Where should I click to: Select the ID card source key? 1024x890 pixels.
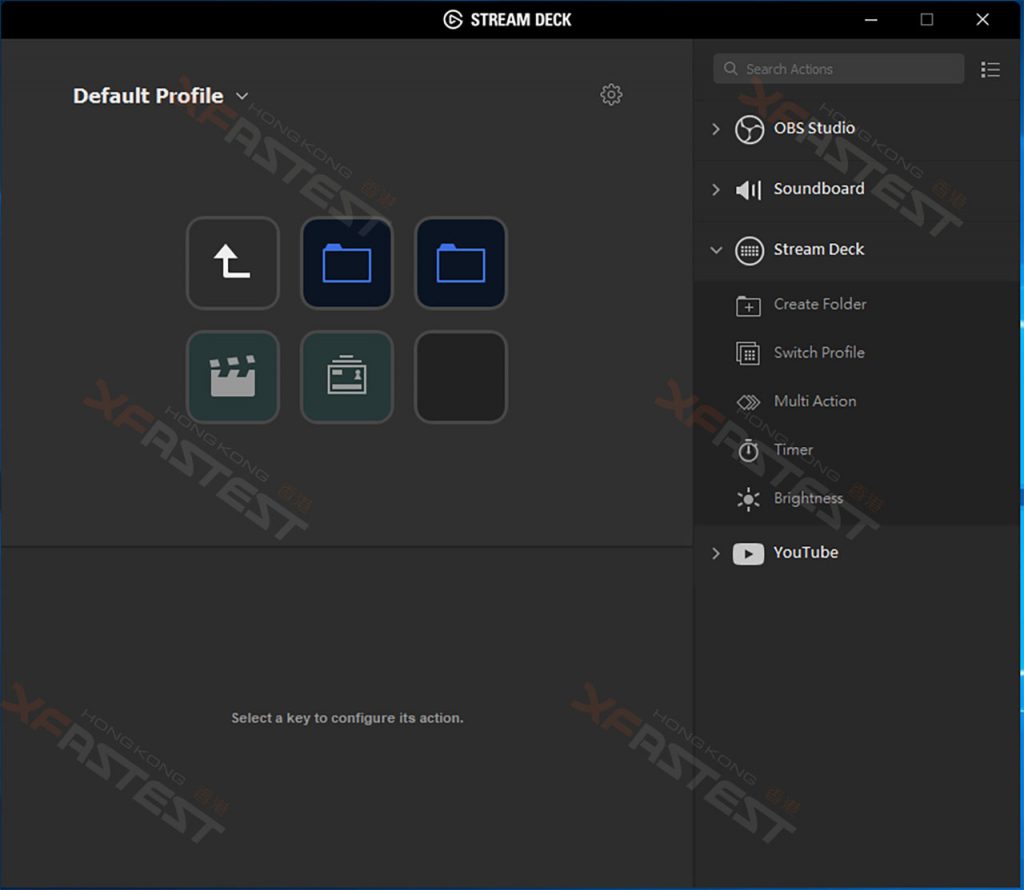[347, 377]
